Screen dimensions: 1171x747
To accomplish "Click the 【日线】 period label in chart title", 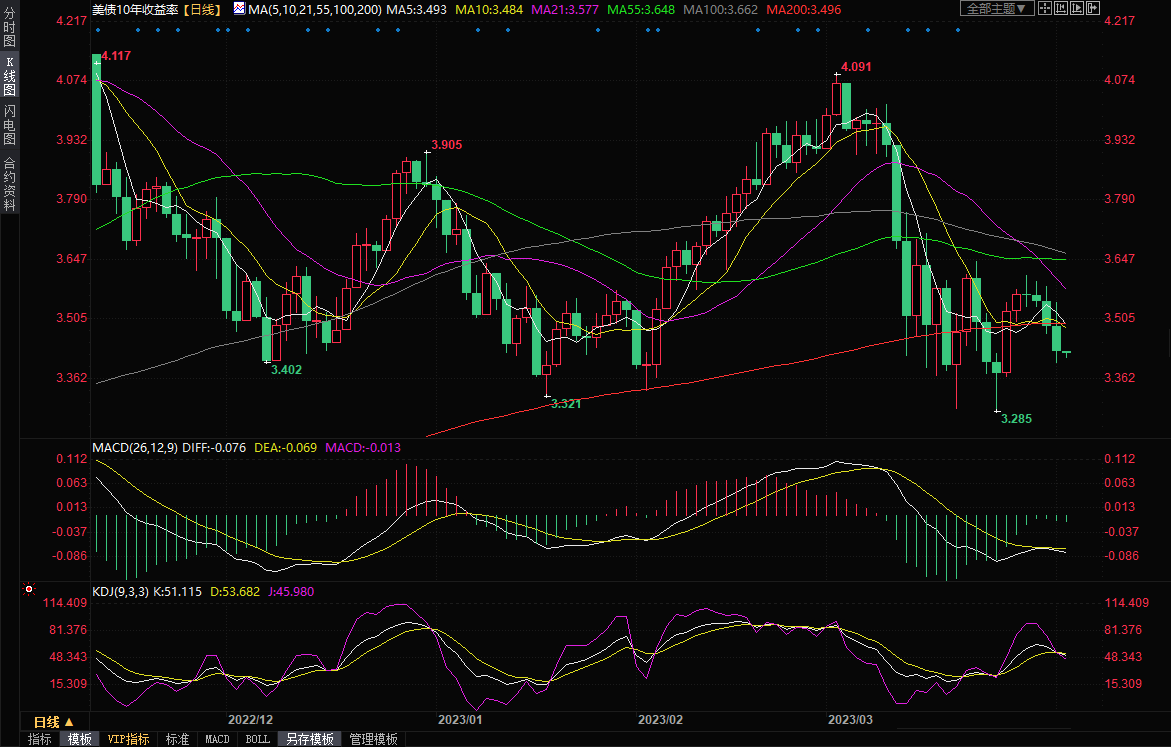I will click(199, 8).
